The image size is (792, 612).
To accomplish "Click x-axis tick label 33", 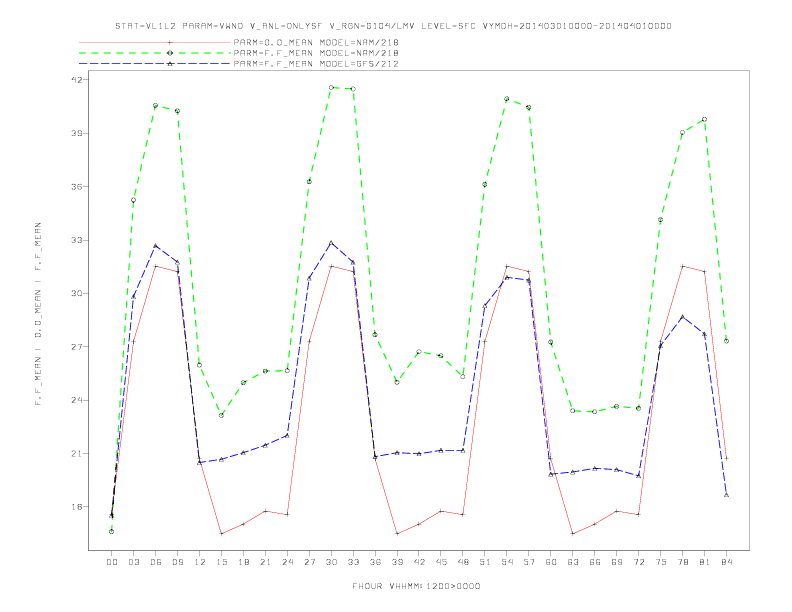I will tap(353, 562).
